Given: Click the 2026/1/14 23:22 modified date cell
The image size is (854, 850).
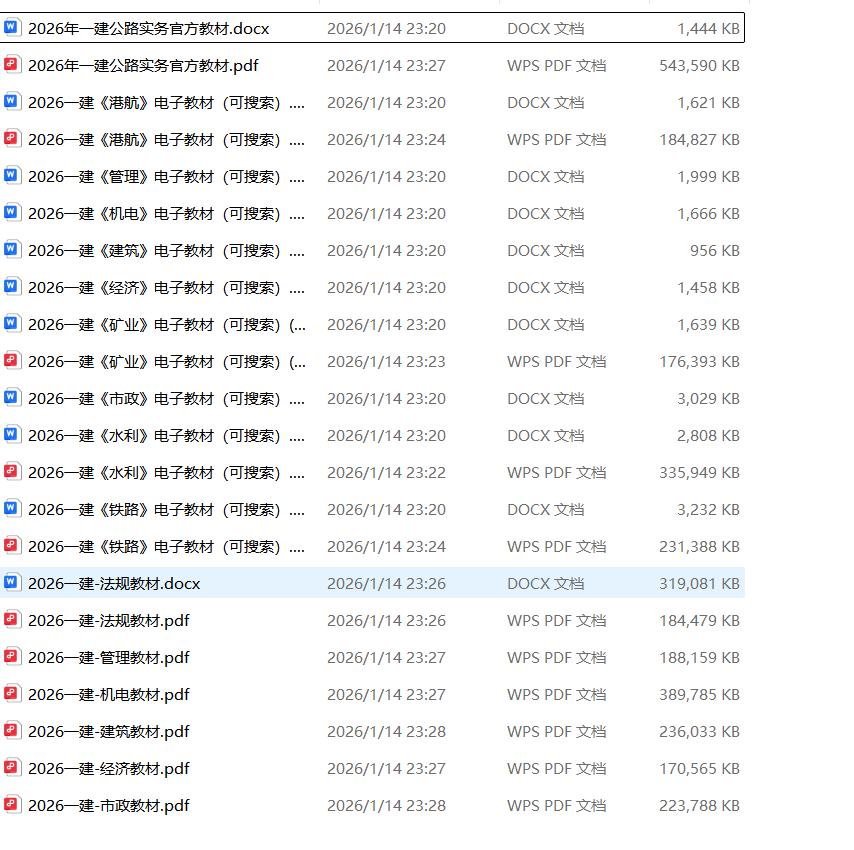Looking at the screenshot, I should click(x=386, y=472).
